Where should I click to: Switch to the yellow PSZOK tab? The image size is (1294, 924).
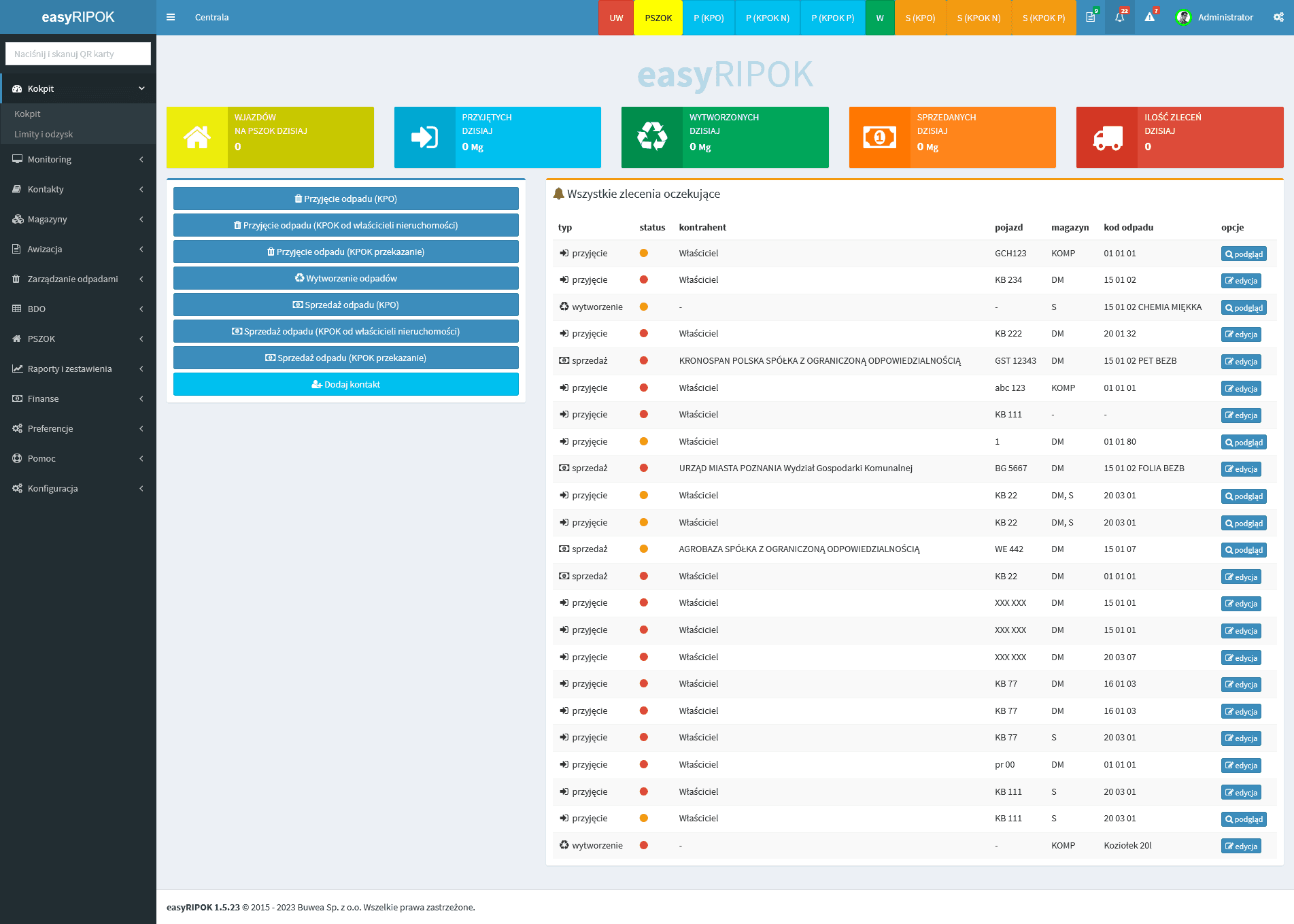[658, 18]
